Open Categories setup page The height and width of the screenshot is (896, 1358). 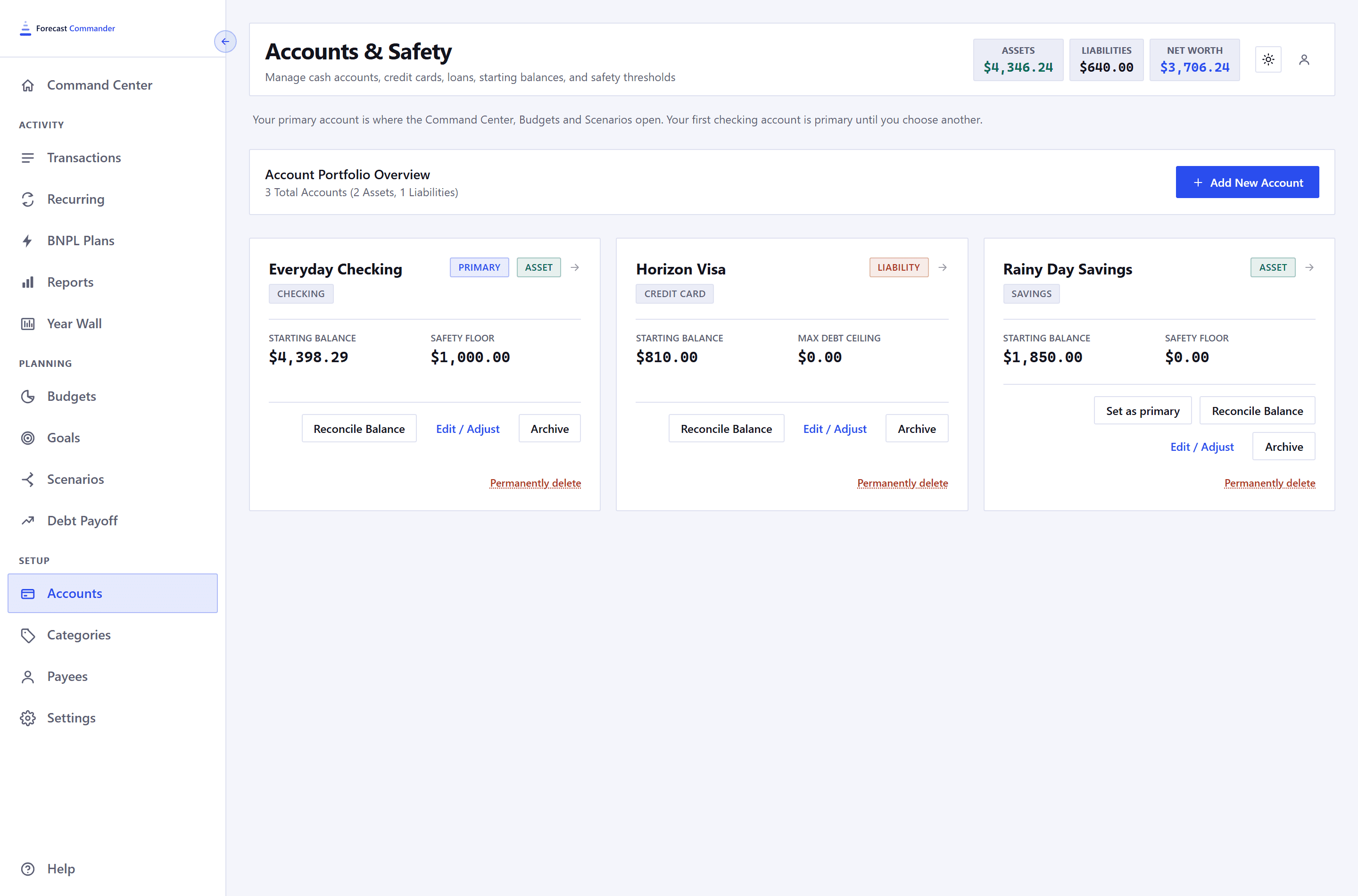point(113,635)
